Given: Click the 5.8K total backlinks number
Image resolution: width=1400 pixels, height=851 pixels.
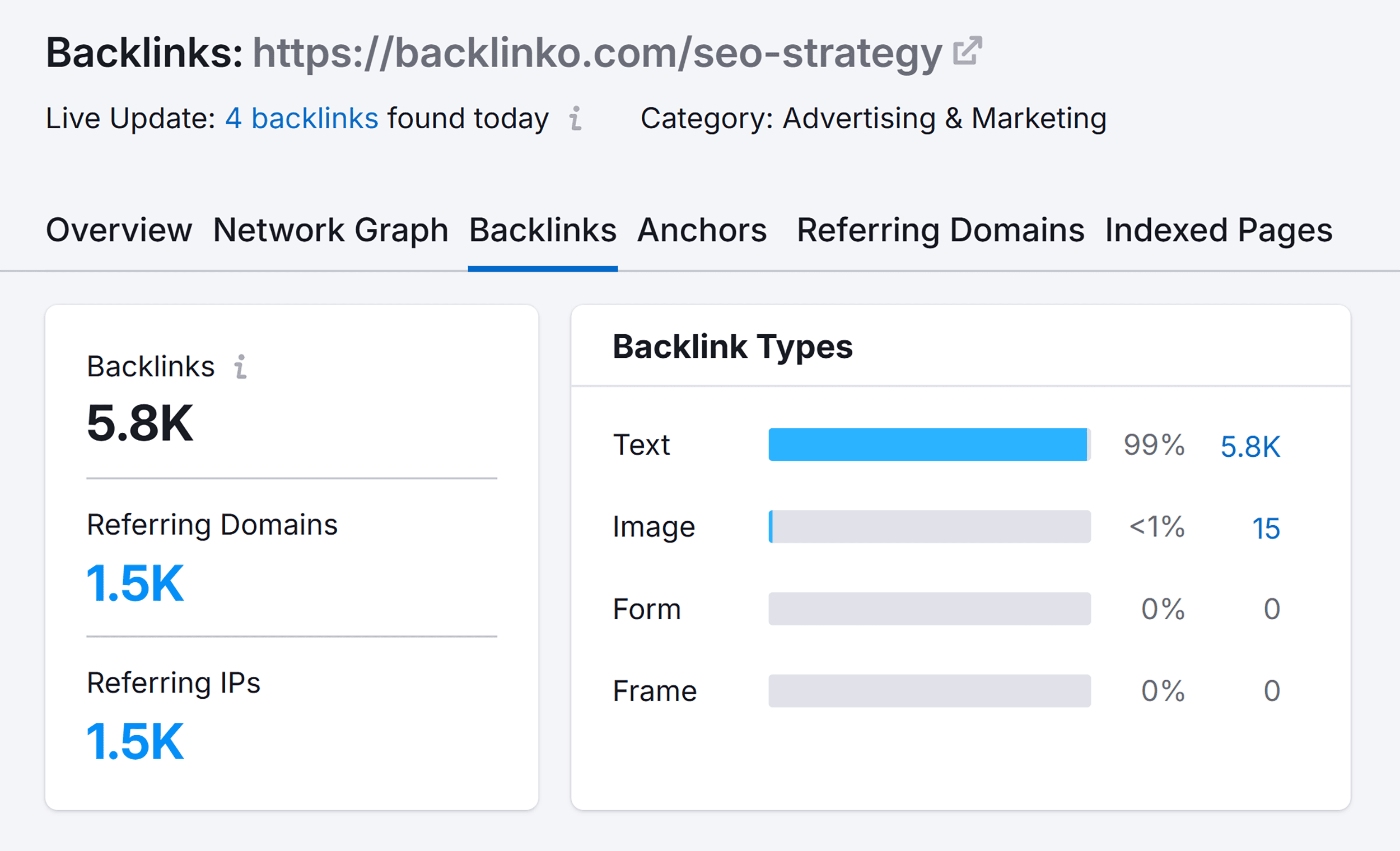Looking at the screenshot, I should click(x=140, y=423).
